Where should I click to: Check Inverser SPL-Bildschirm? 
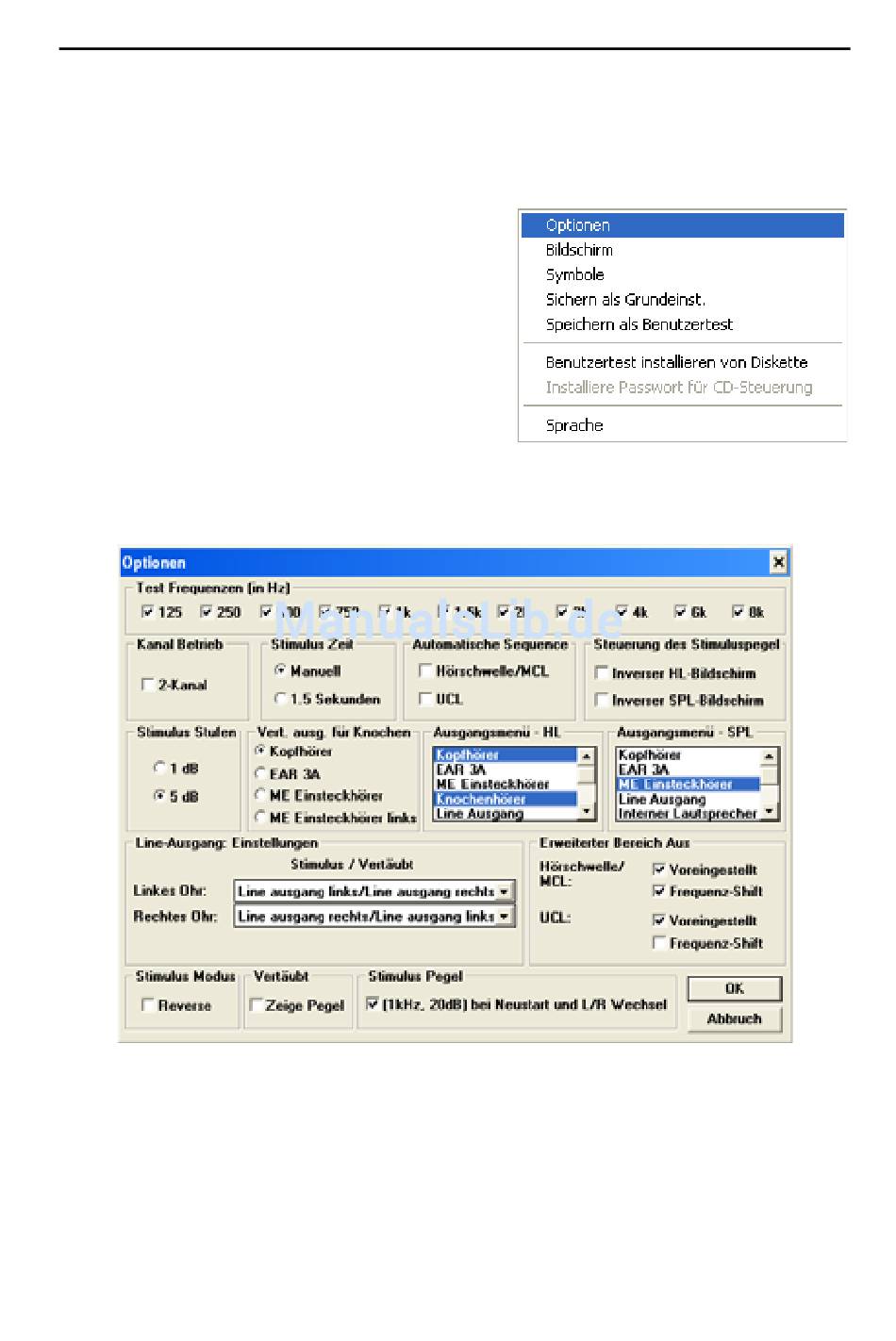pyautogui.click(x=602, y=700)
